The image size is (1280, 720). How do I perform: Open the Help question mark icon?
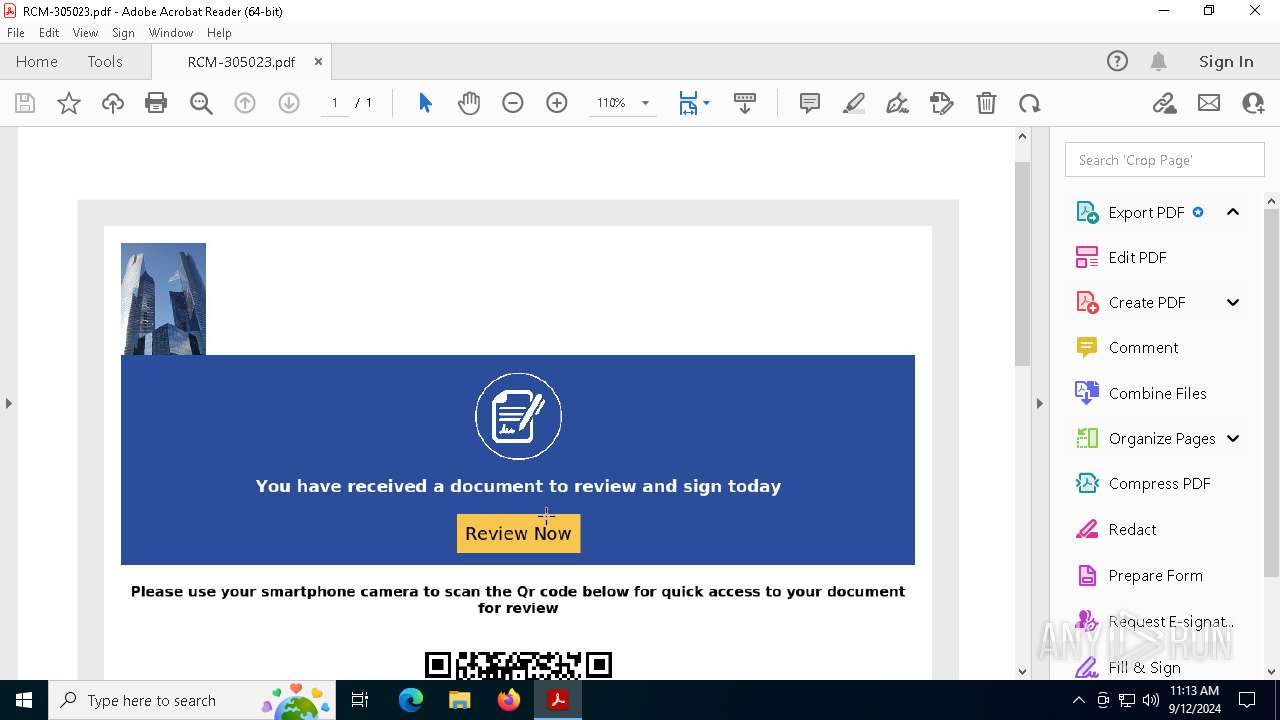pyautogui.click(x=1117, y=61)
